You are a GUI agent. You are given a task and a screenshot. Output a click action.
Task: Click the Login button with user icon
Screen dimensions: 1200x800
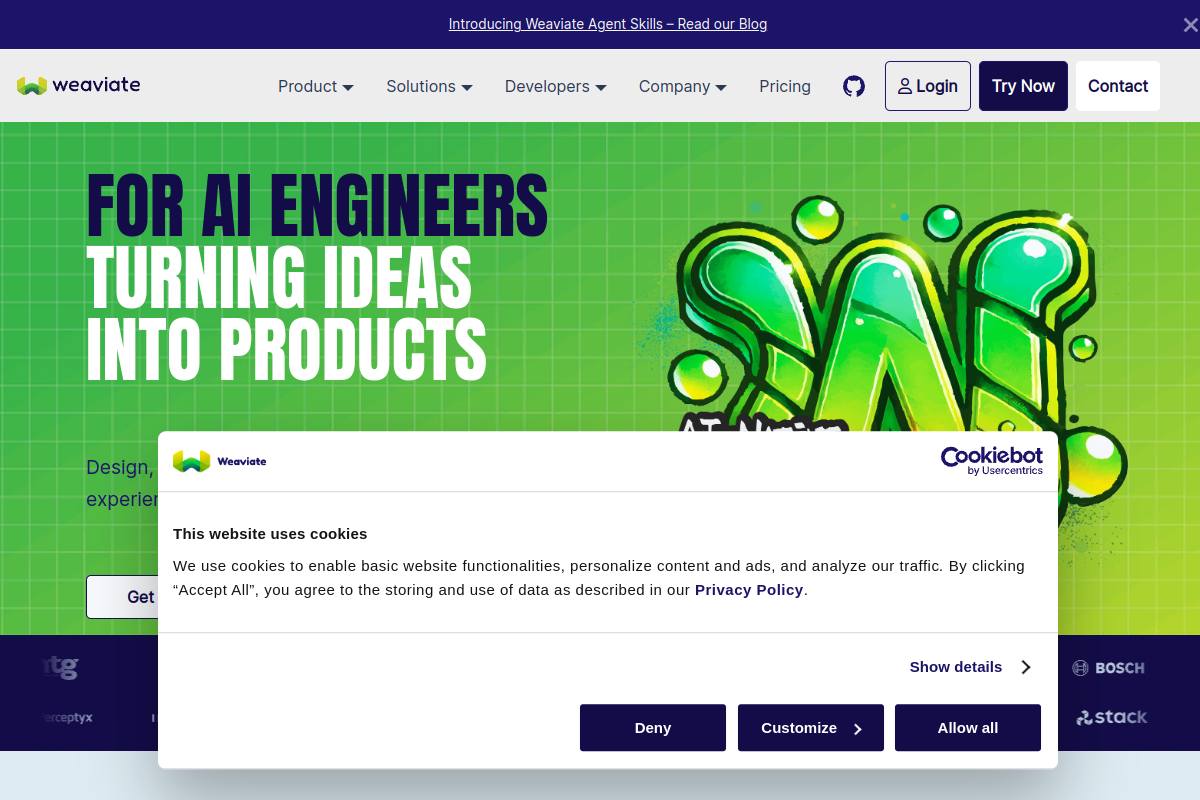[927, 86]
